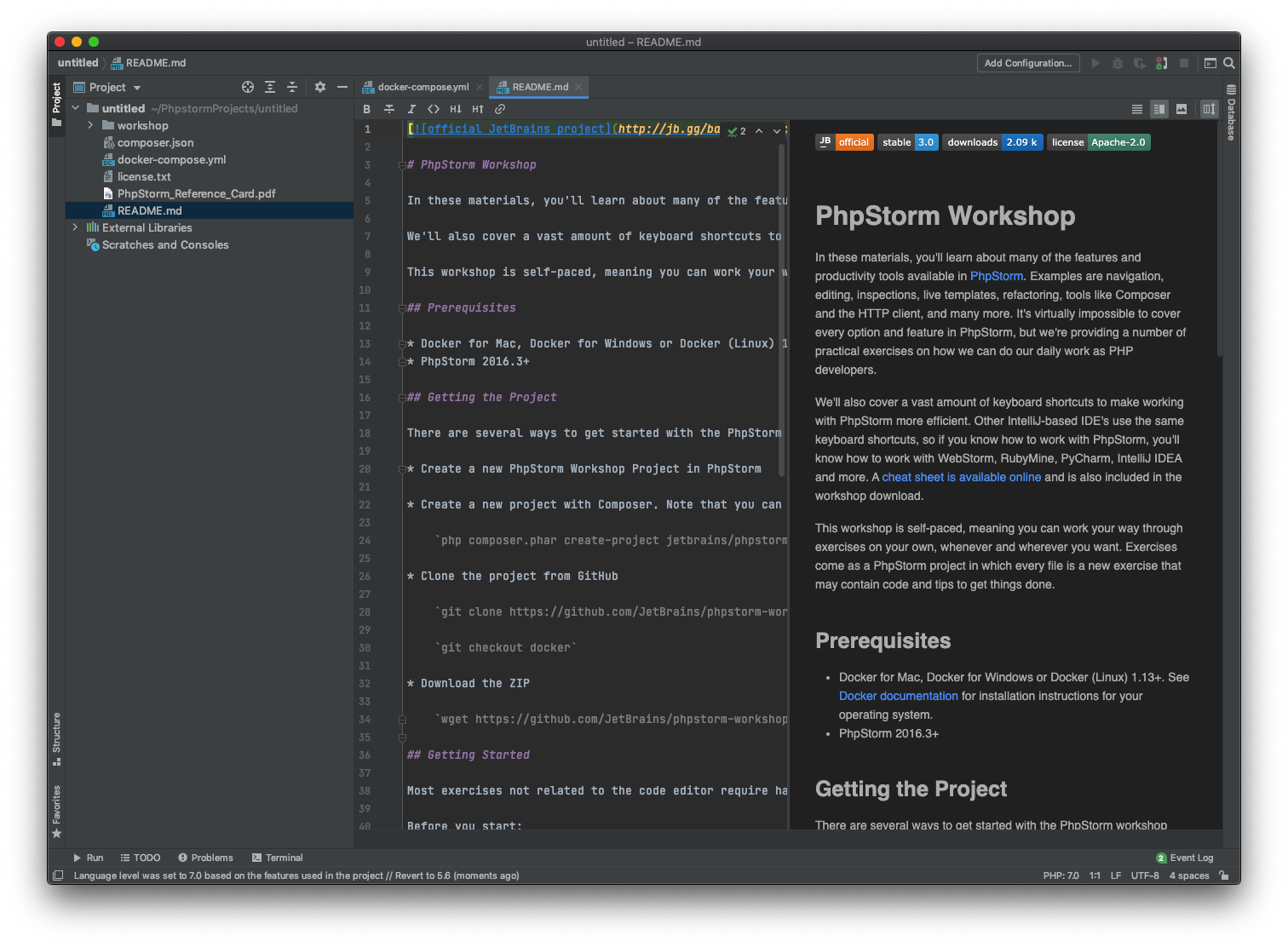This screenshot has height=947, width=1288.
Task: Select PhpStorm_Reference_Card.pdf file
Action: click(196, 193)
